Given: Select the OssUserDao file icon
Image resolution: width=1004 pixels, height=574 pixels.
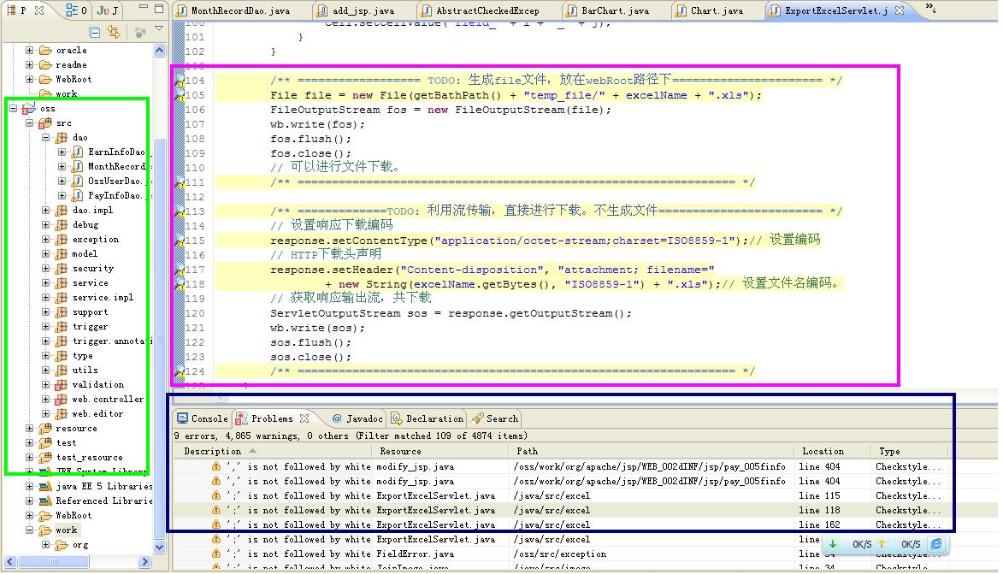Looking at the screenshot, I should (x=77, y=181).
